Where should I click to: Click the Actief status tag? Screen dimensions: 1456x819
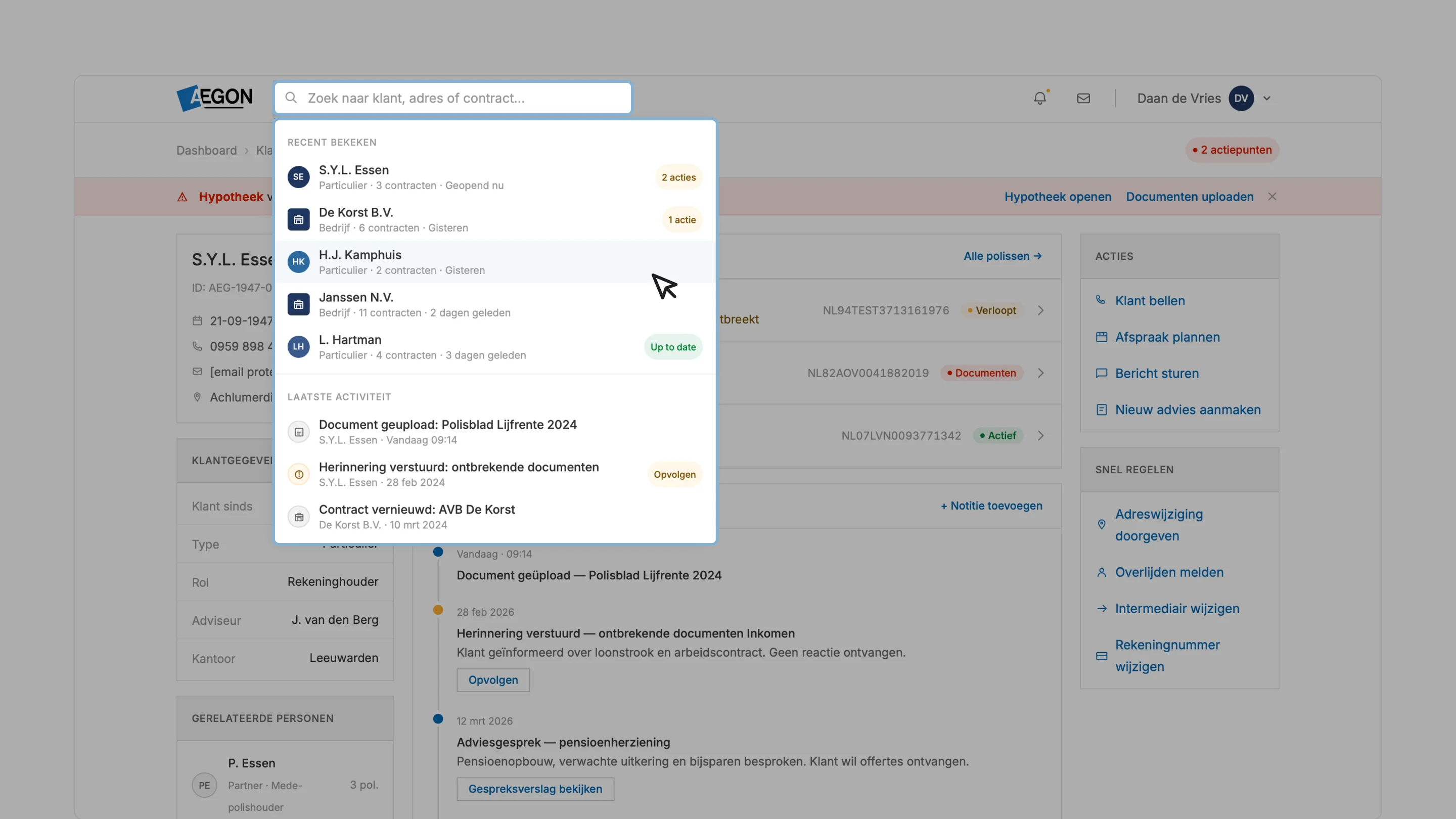click(x=997, y=436)
